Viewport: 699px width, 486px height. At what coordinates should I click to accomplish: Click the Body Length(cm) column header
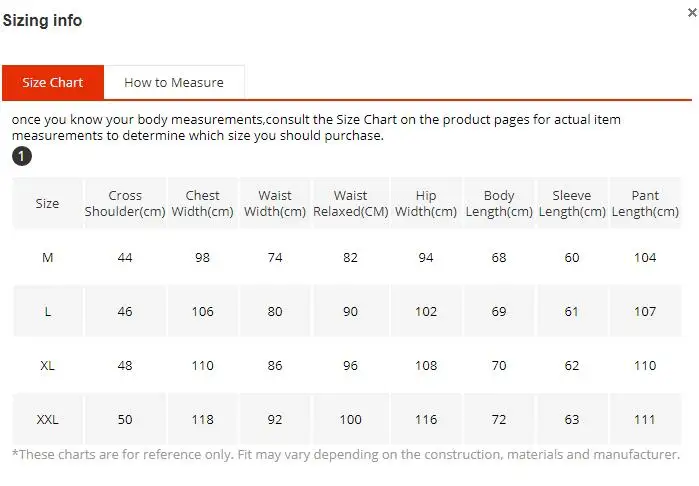pos(499,203)
